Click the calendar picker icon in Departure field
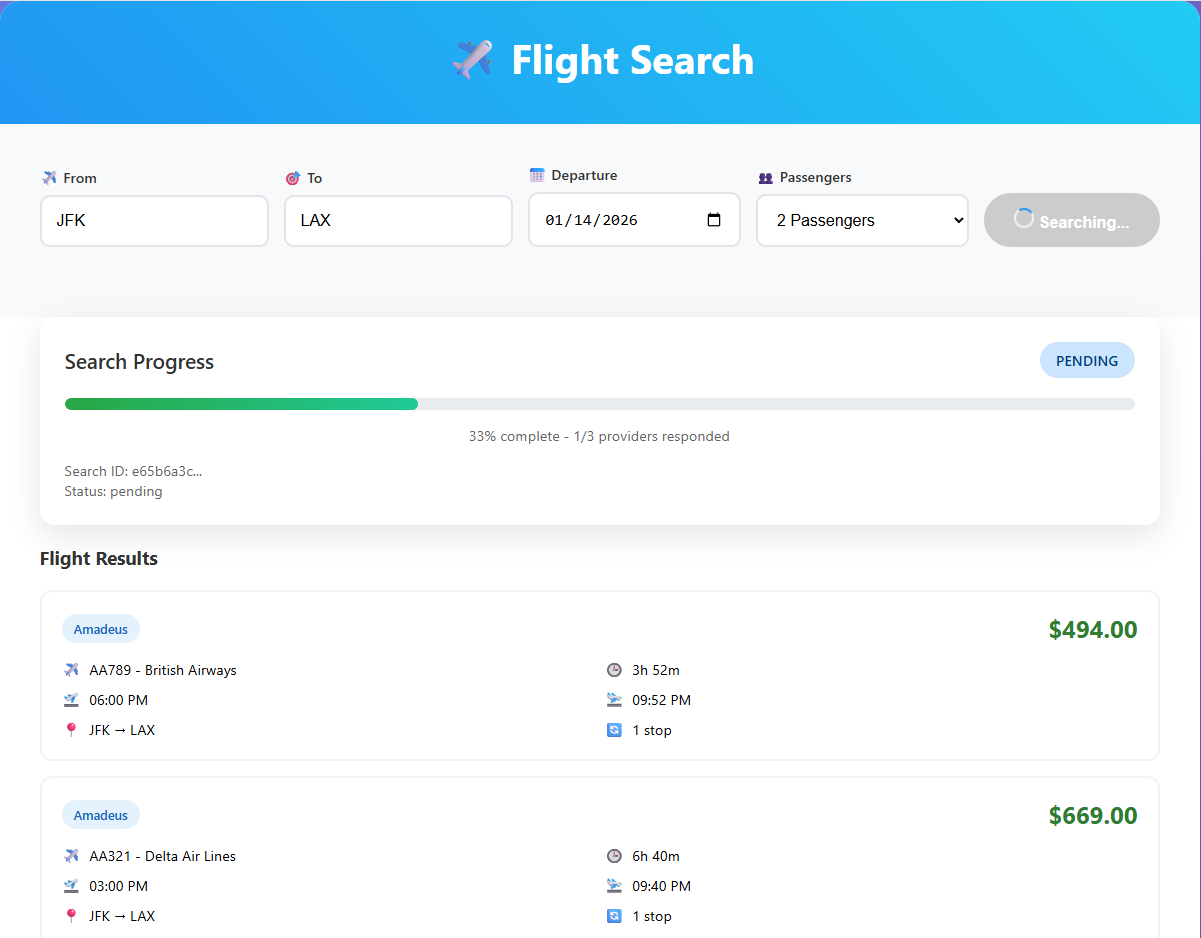Image resolution: width=1201 pixels, height=938 pixels. click(x=713, y=220)
